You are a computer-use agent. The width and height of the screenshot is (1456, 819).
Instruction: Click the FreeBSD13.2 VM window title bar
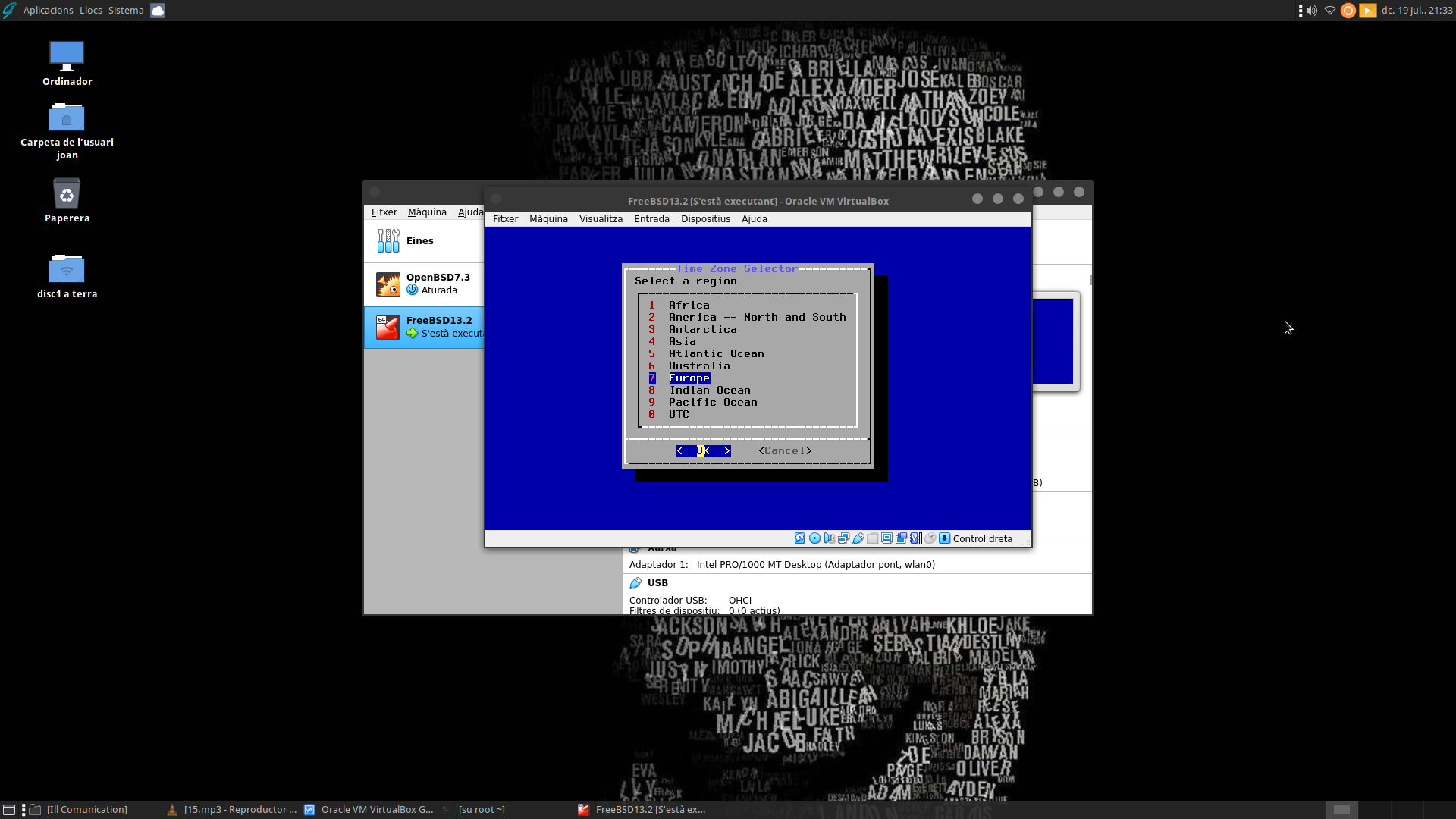(758, 201)
